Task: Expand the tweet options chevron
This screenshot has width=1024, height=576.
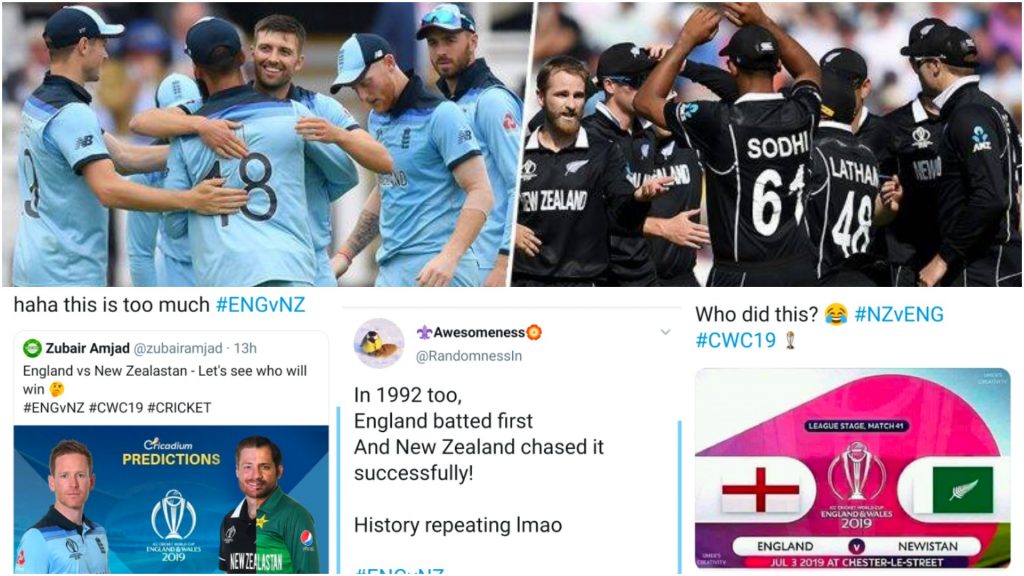Action: (x=665, y=332)
